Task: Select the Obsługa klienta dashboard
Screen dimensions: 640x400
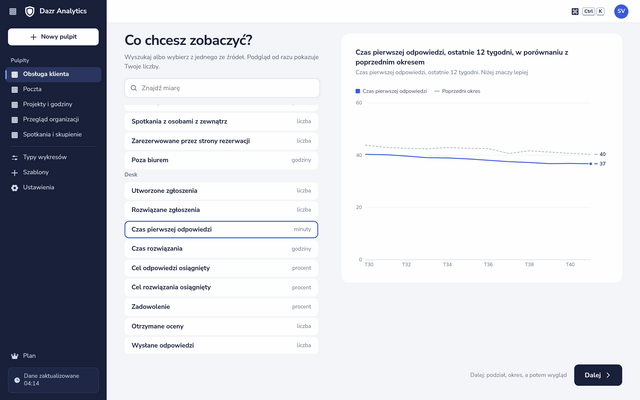Action: (x=53, y=74)
